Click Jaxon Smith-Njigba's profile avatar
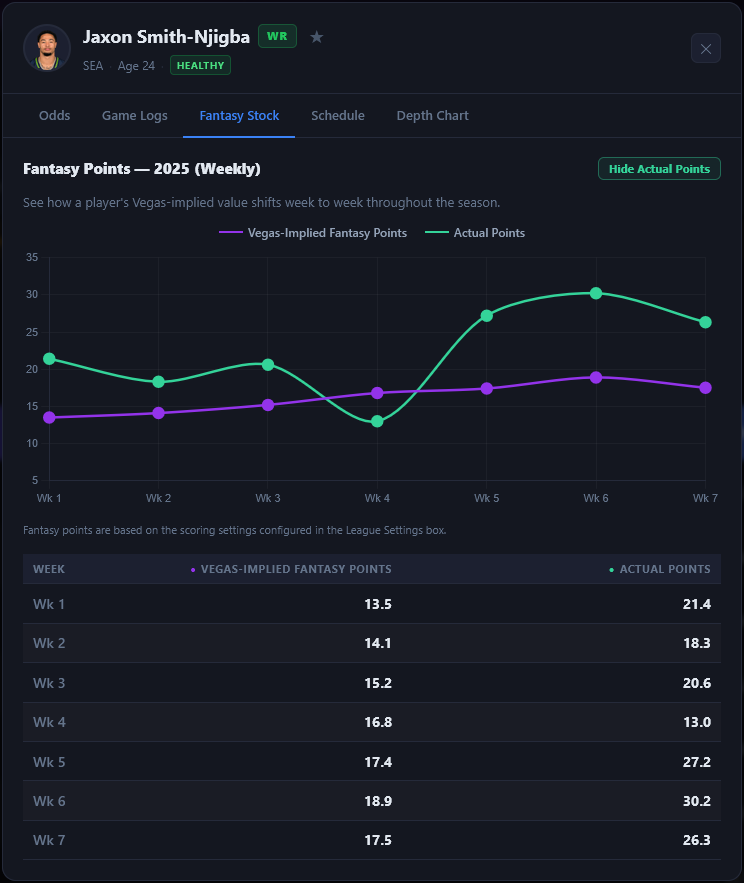 tap(47, 47)
